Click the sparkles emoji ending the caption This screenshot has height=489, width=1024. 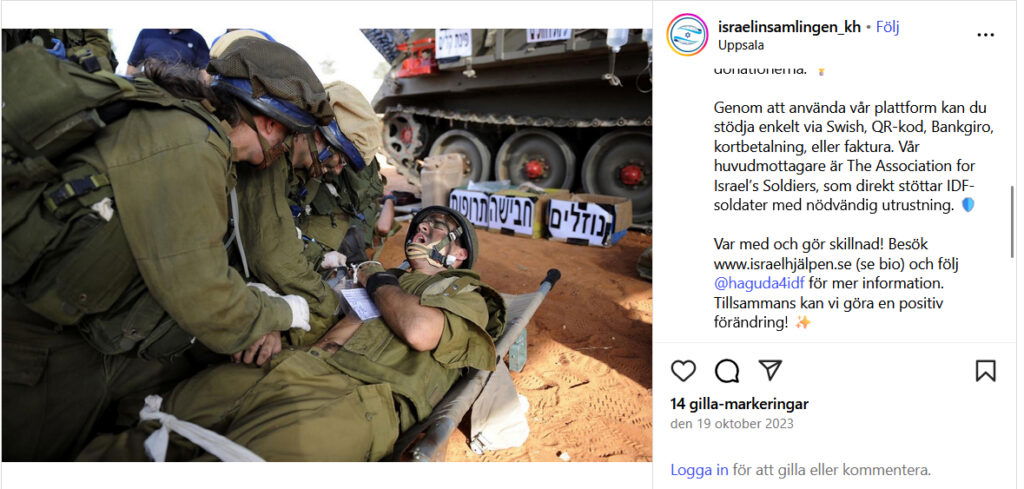(x=803, y=323)
